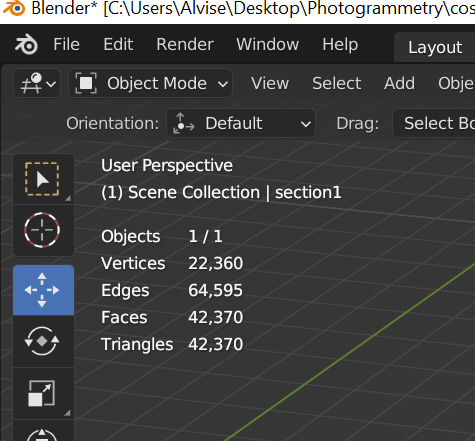Open the Help menu

(x=340, y=44)
